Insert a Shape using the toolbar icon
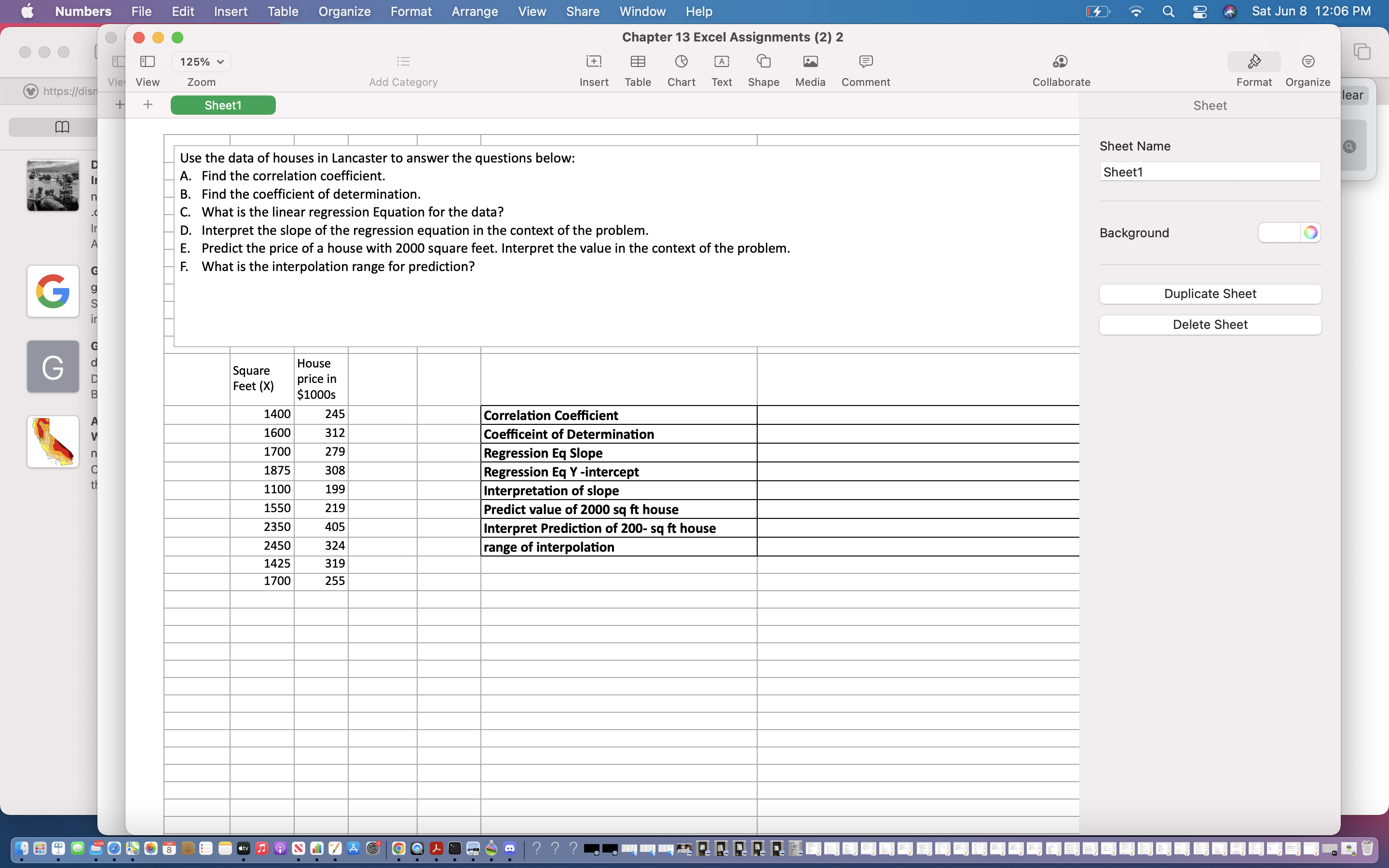1389x868 pixels. pos(763,69)
